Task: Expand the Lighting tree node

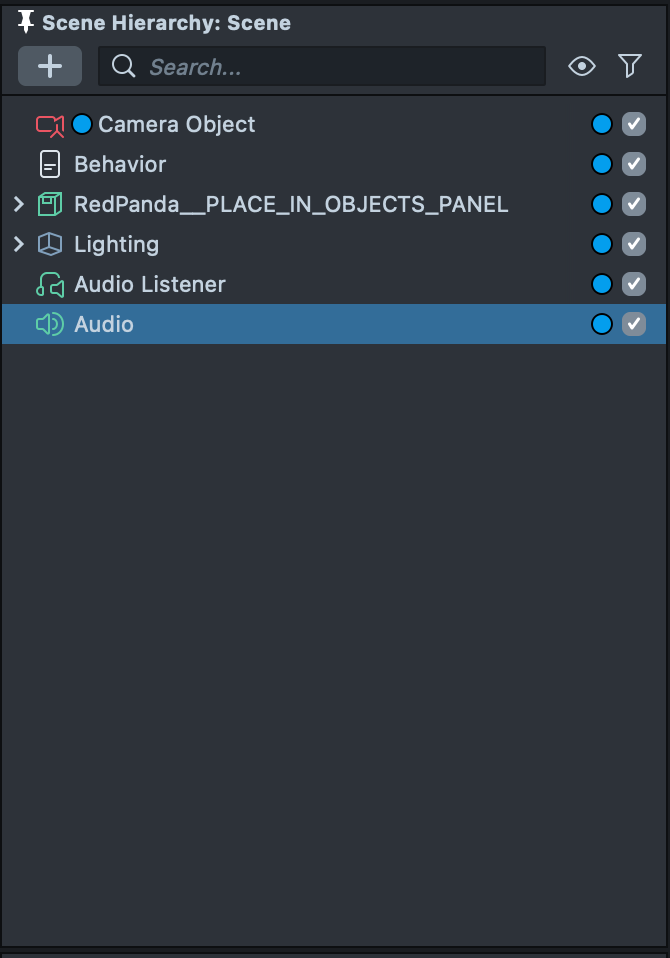Action: (x=18, y=244)
